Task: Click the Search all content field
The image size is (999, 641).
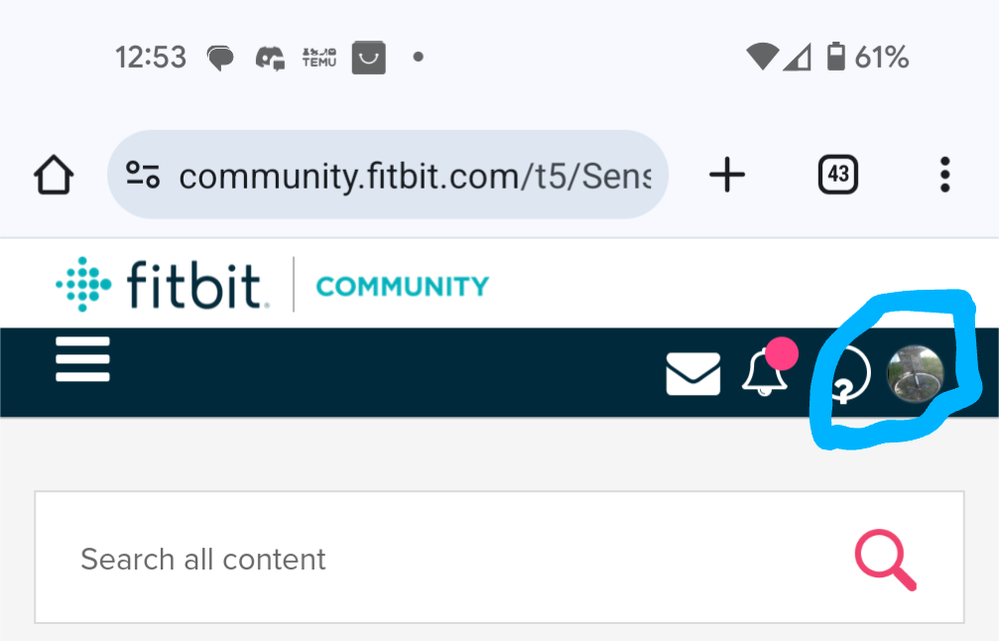Action: (x=500, y=558)
